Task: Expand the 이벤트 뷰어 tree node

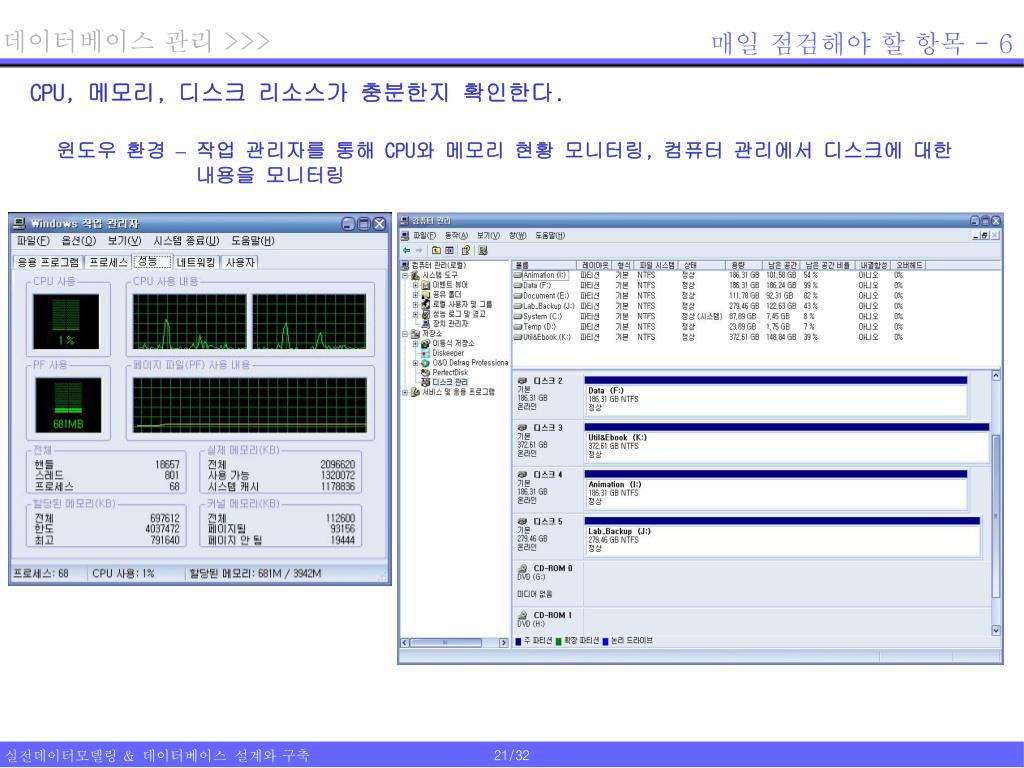Action: [415, 285]
